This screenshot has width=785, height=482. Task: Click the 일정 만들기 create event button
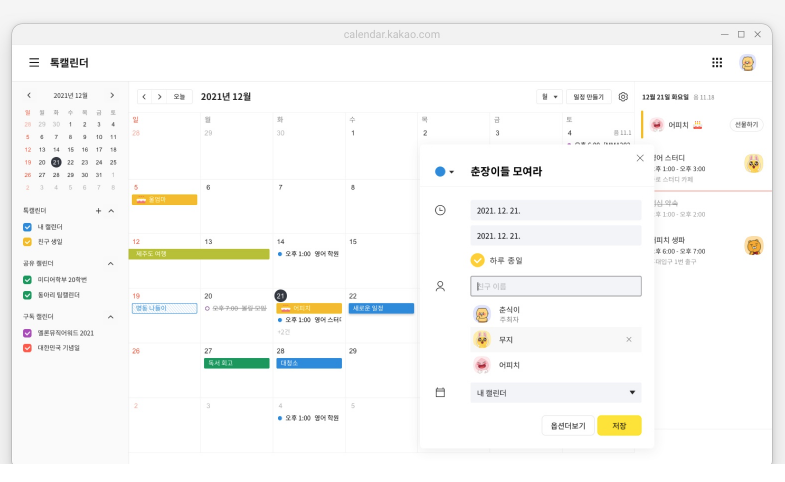coord(589,97)
